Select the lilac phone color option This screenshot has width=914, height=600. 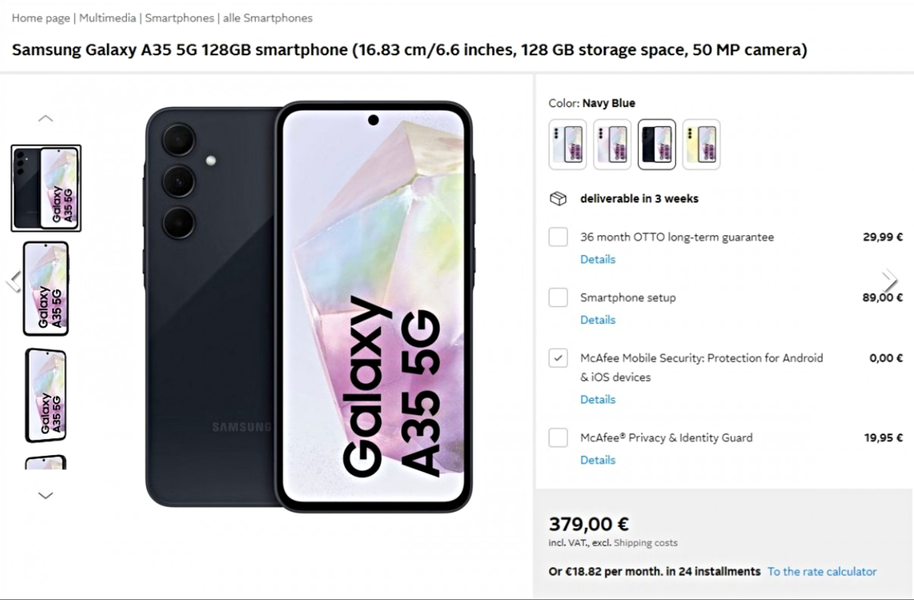[612, 145]
